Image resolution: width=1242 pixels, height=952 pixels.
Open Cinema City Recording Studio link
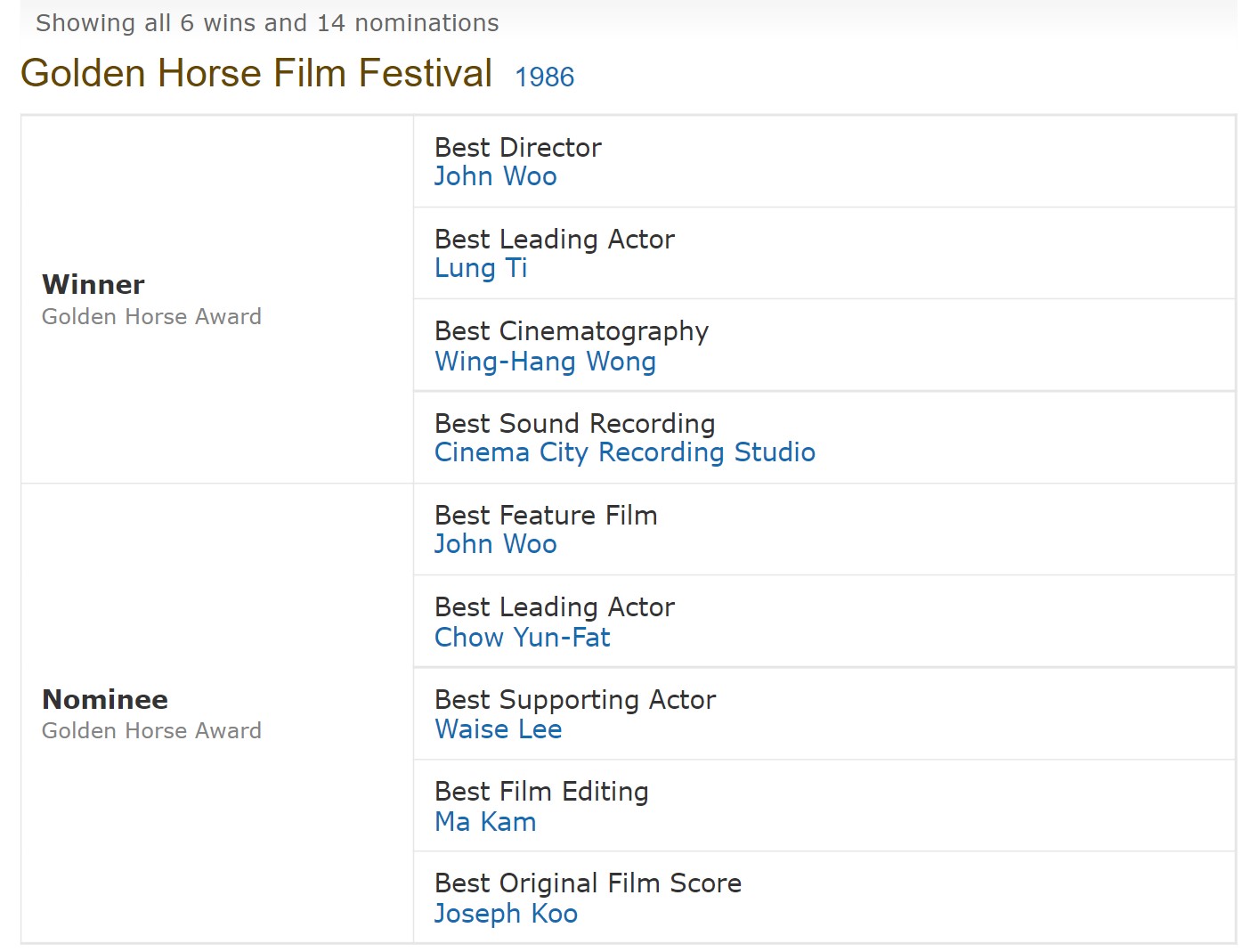tap(624, 452)
